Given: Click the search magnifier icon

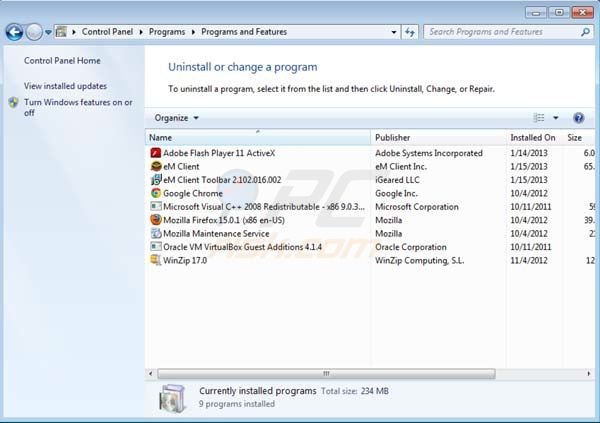Looking at the screenshot, I should (x=585, y=32).
